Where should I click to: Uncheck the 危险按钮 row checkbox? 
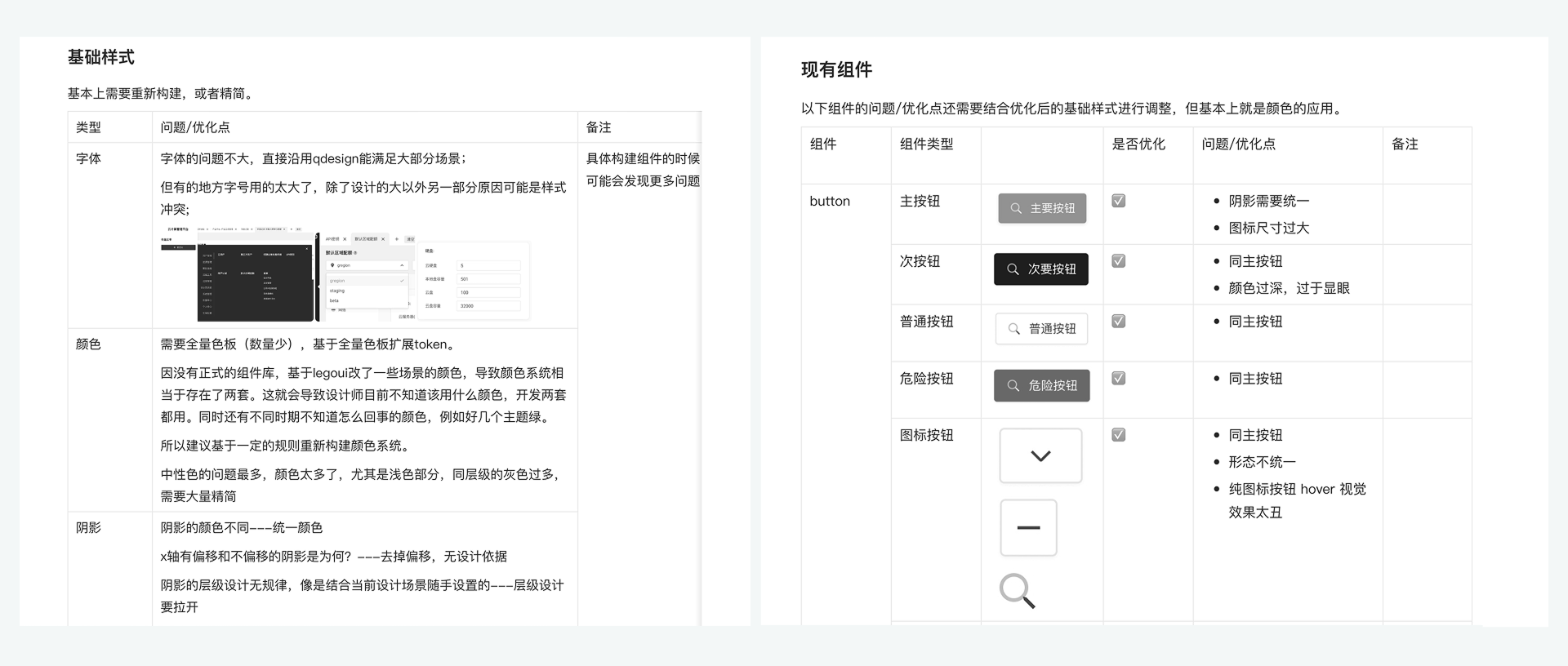pos(1119,379)
